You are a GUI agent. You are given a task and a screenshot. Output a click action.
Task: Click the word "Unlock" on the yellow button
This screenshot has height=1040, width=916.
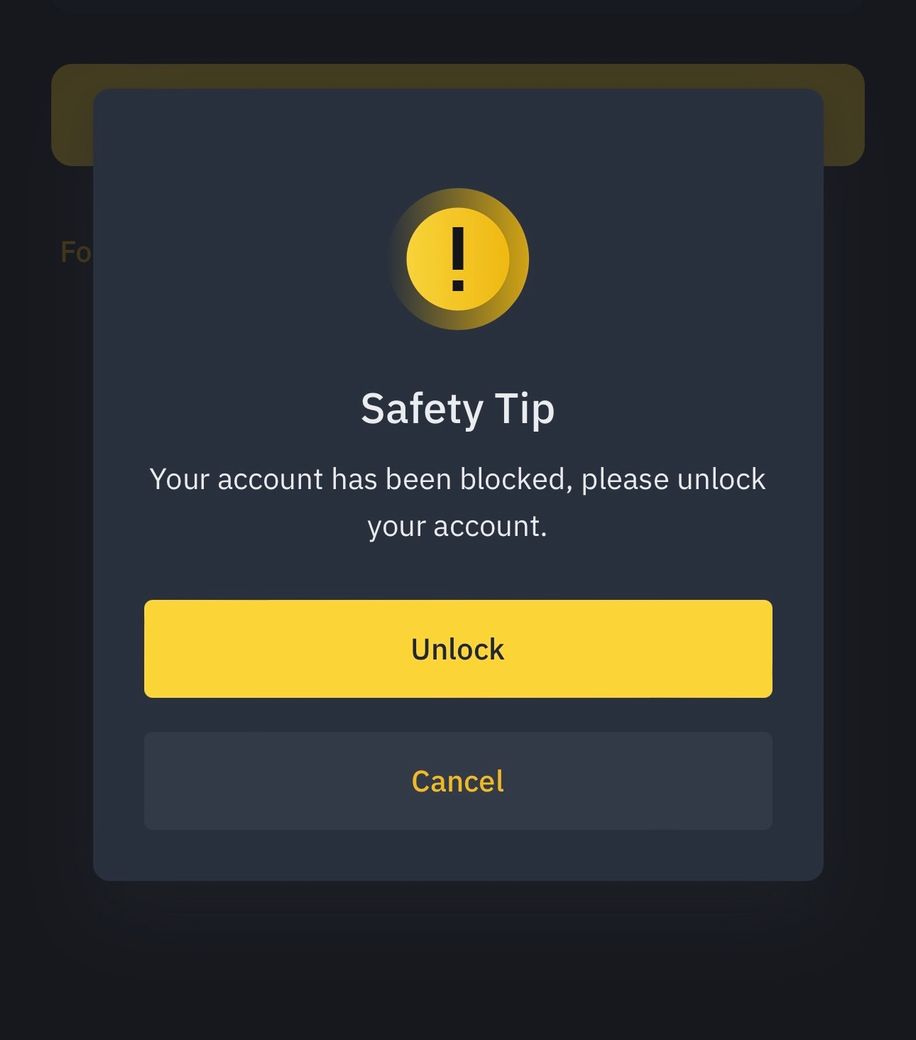click(x=458, y=649)
